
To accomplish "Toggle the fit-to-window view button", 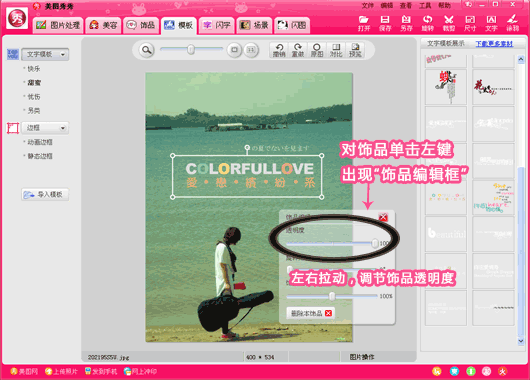I will (234, 50).
